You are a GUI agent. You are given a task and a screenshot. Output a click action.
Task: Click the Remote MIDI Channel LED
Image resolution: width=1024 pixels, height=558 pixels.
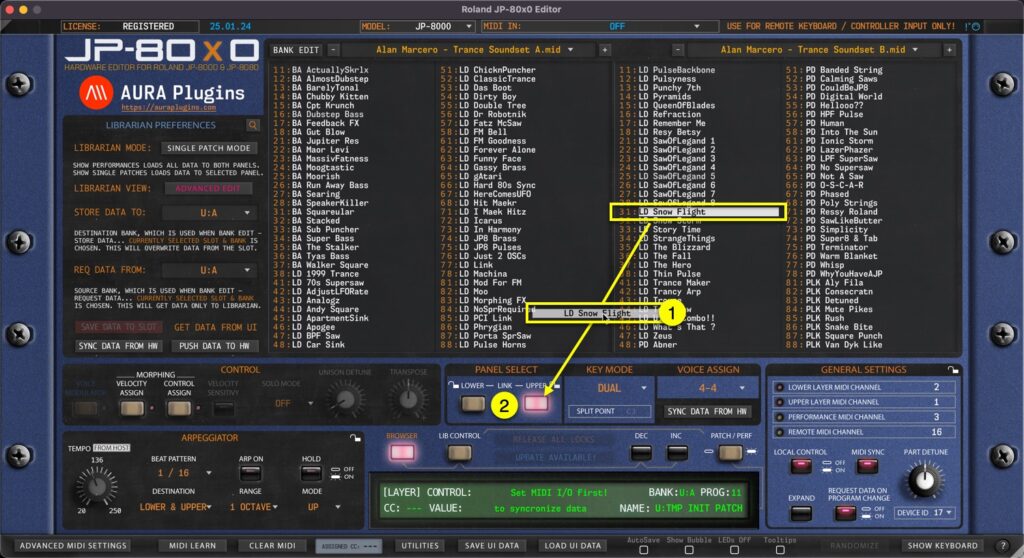click(x=779, y=432)
